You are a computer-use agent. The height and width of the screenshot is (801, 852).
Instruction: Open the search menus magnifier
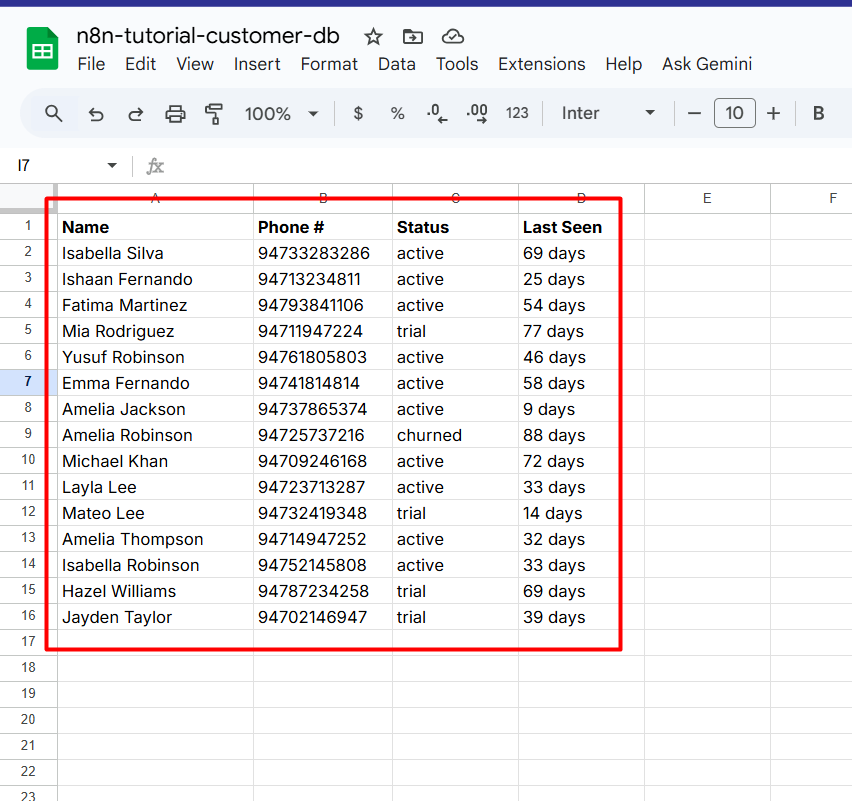[54, 113]
